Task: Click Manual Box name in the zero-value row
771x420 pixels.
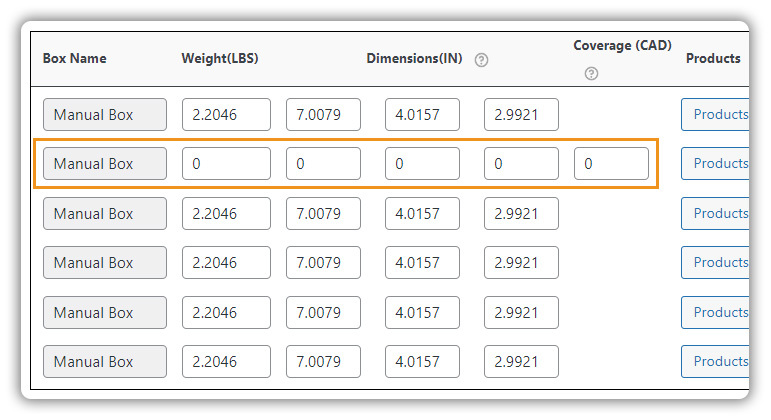Action: click(x=105, y=164)
